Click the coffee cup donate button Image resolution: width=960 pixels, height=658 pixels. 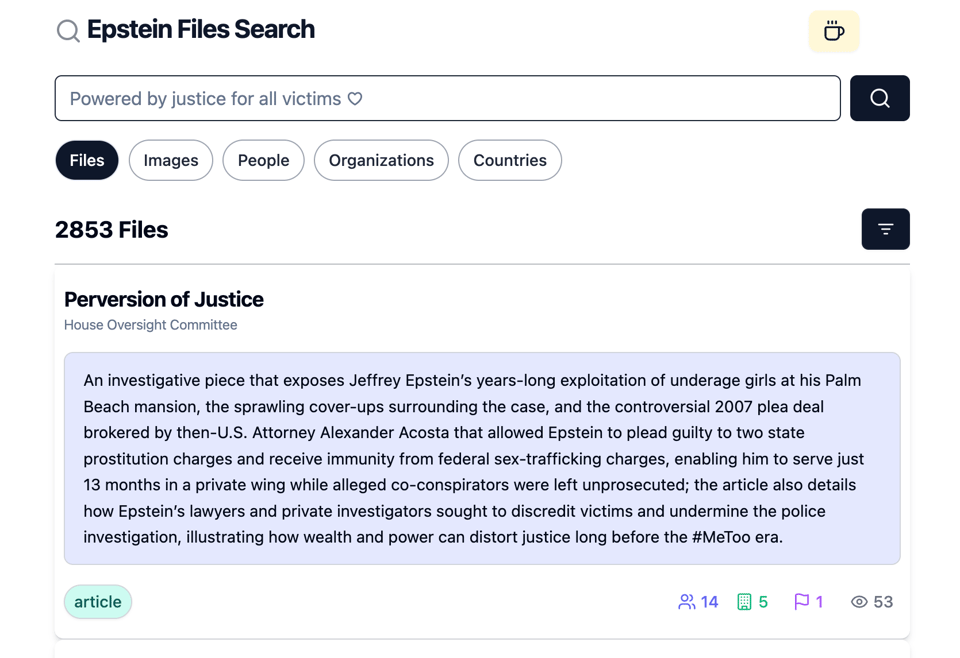833,32
